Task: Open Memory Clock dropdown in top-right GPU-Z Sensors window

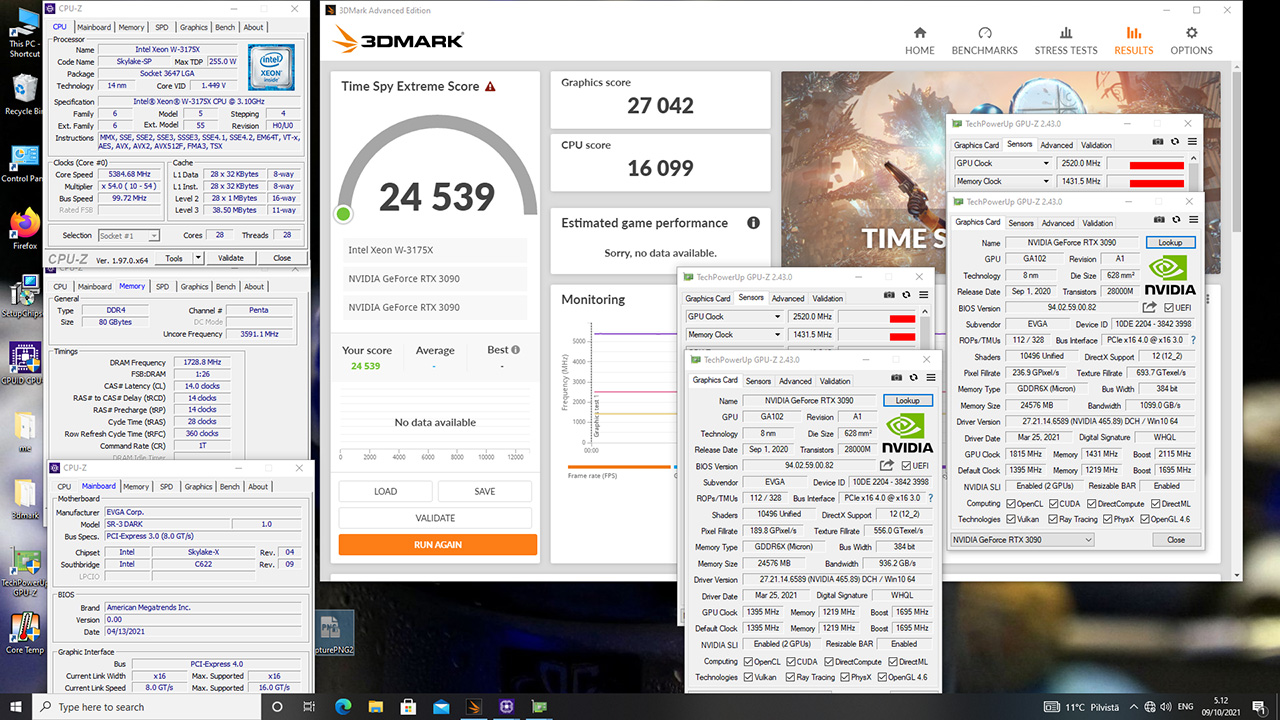Action: coord(1047,181)
